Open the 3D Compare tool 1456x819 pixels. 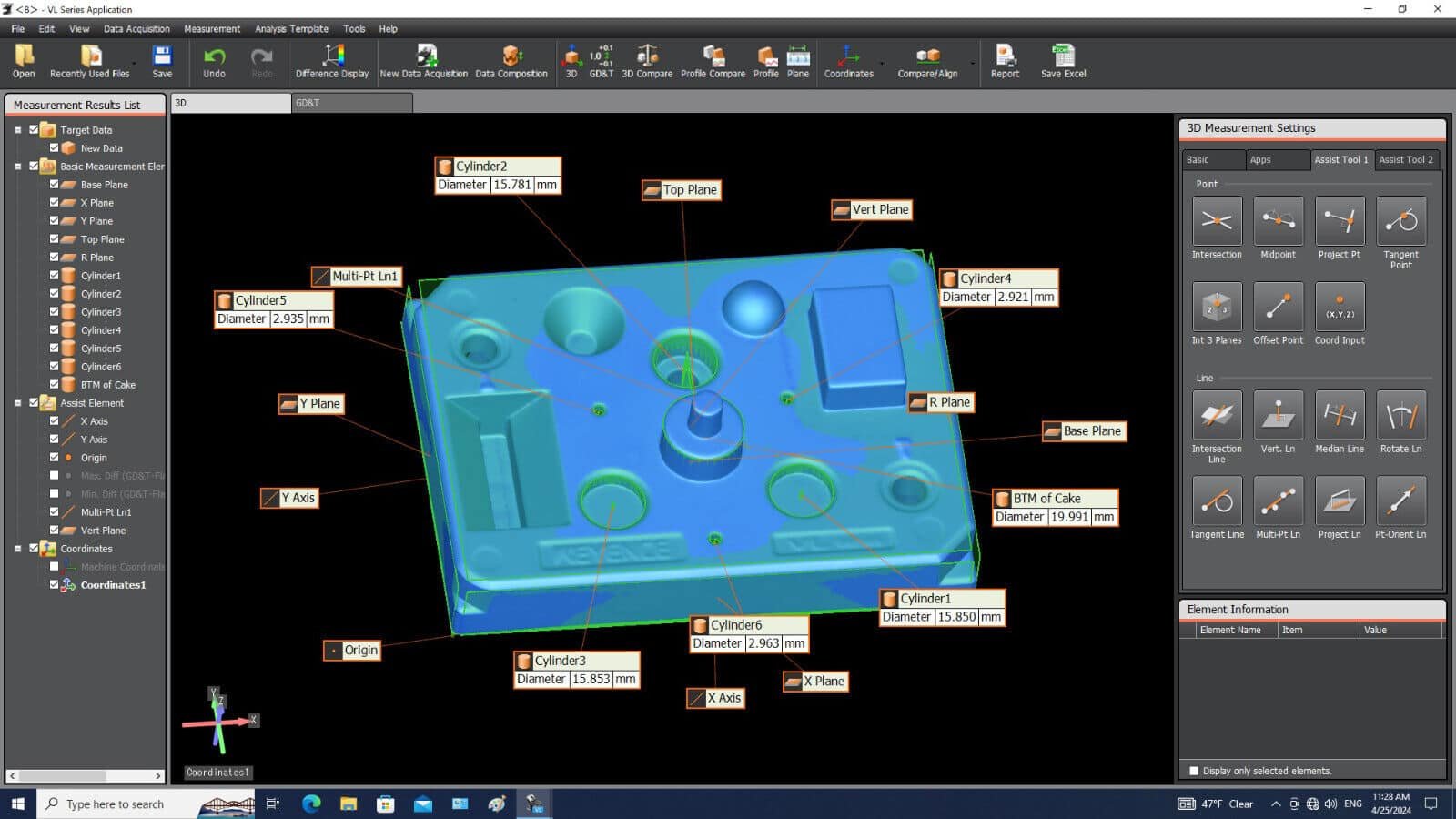point(646,61)
